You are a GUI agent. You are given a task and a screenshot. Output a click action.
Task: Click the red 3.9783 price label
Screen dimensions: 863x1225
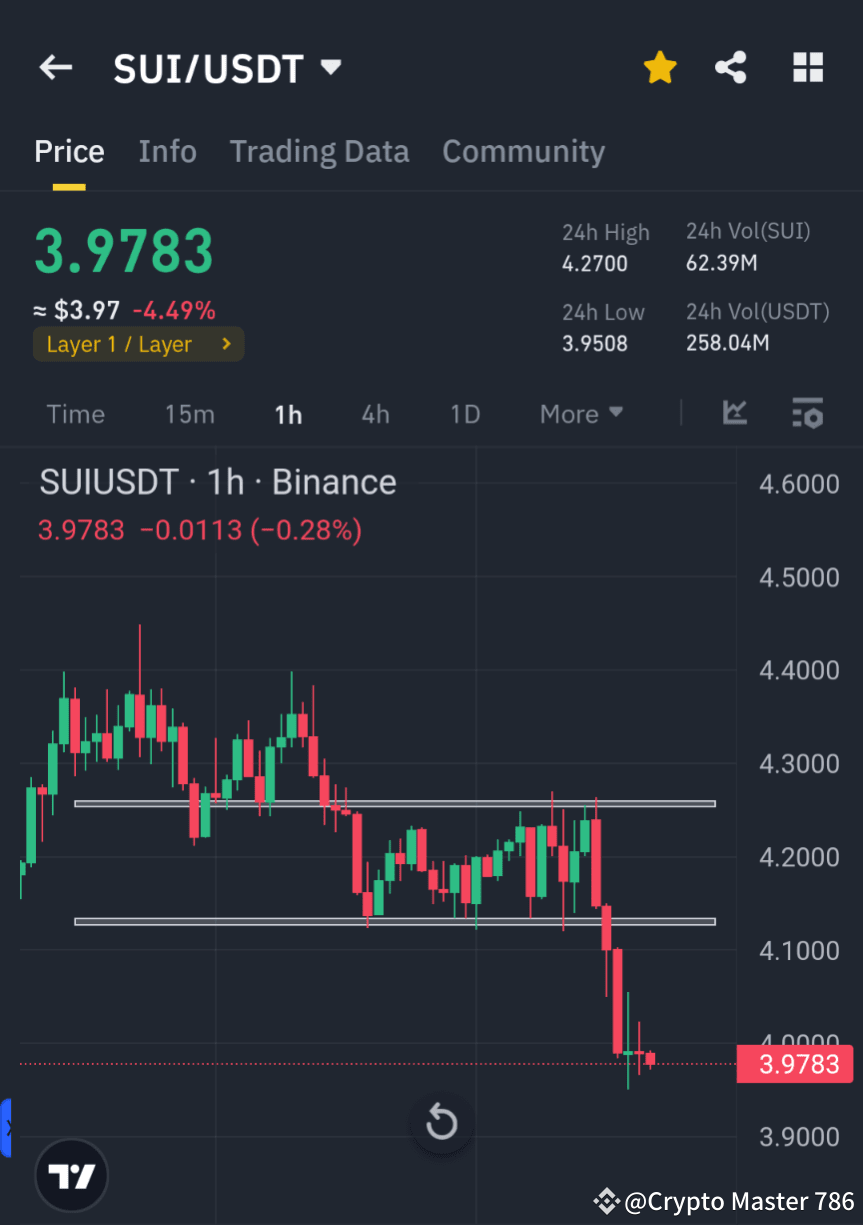(795, 1063)
